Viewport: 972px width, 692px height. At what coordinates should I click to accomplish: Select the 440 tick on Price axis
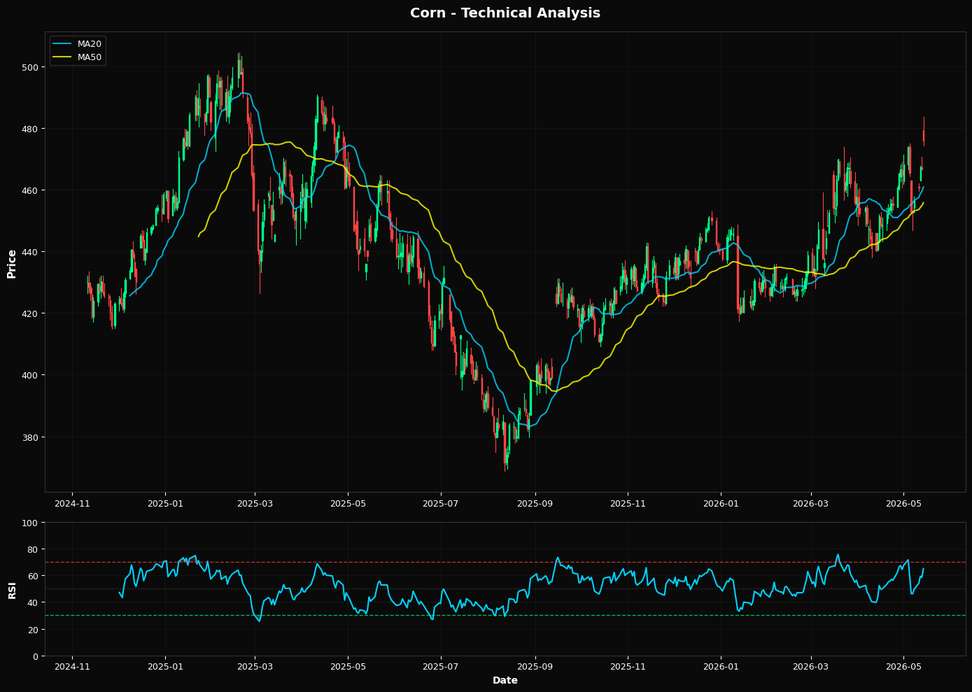coord(32,252)
